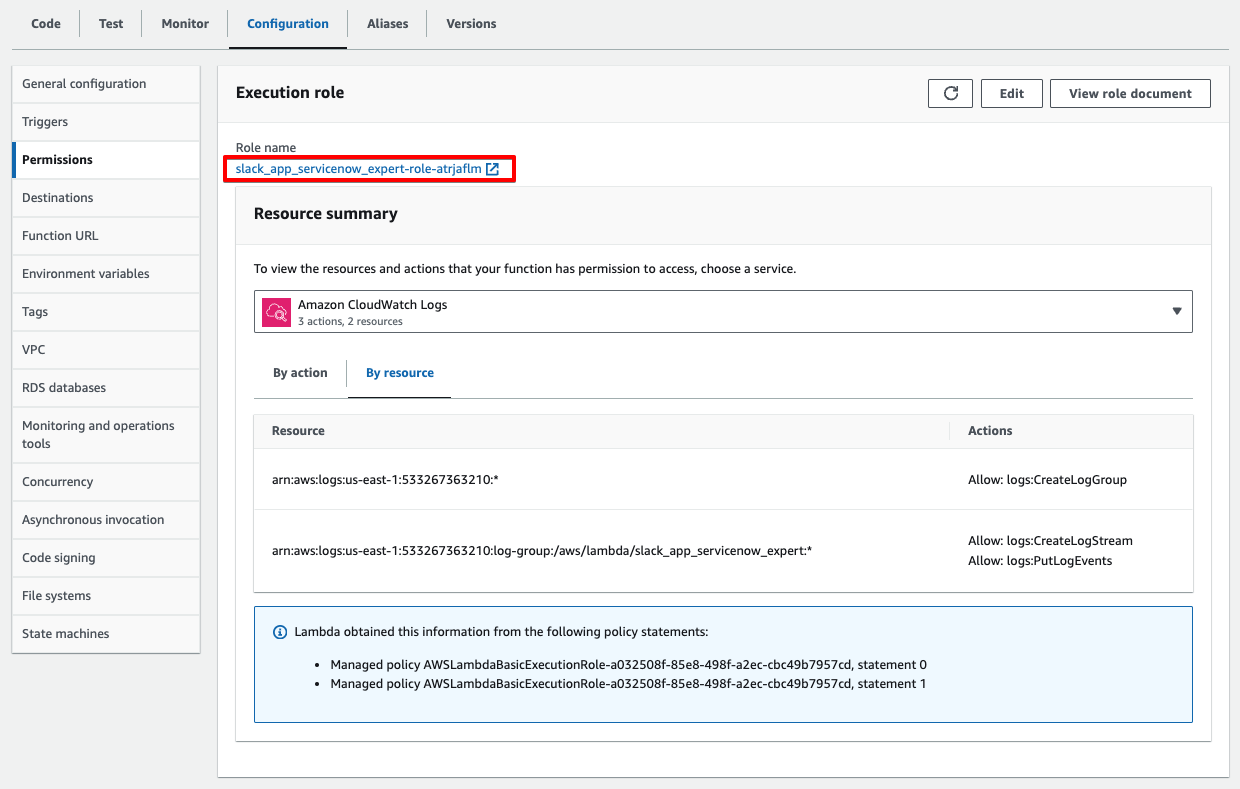Open Function URL in sidebar

[x=106, y=236]
